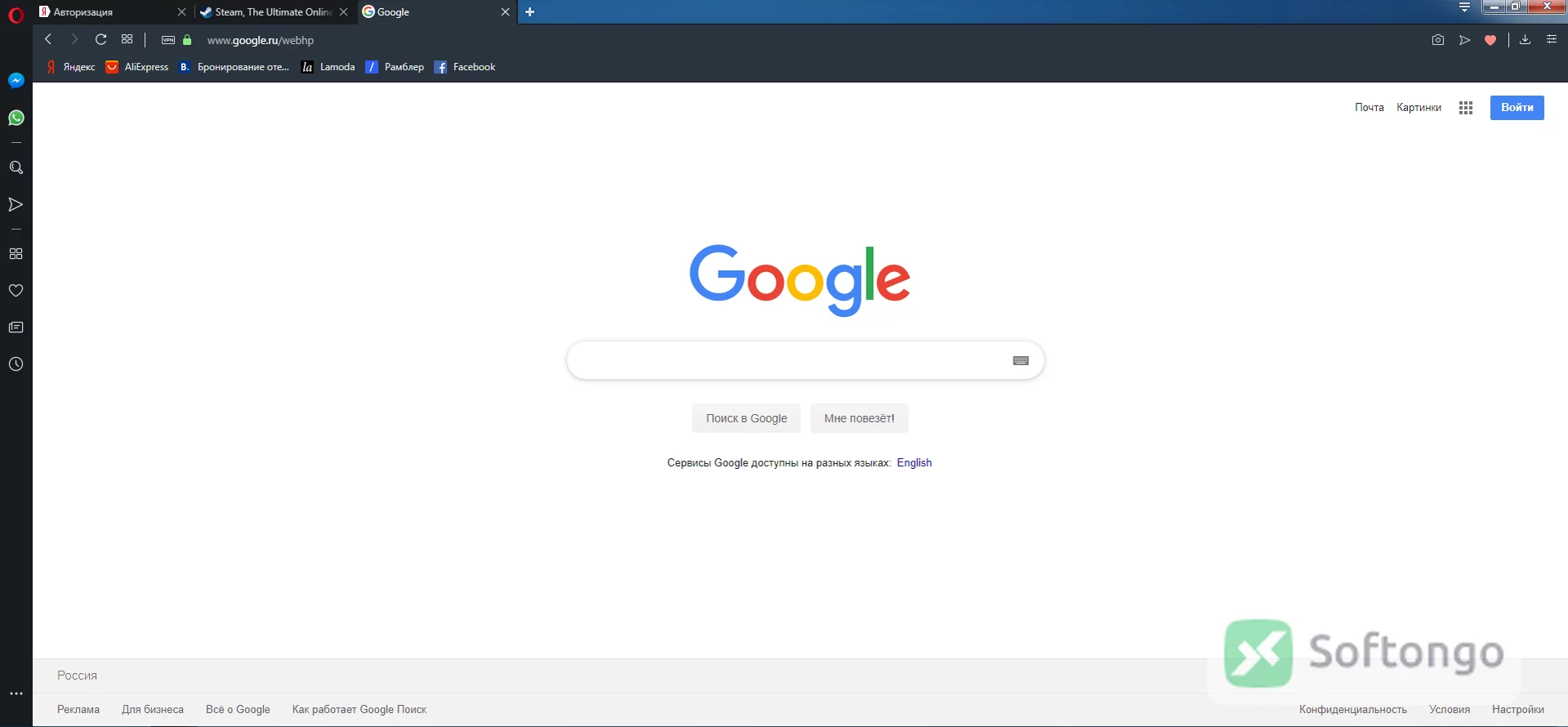Show the site security lock info

pyautogui.click(x=187, y=40)
